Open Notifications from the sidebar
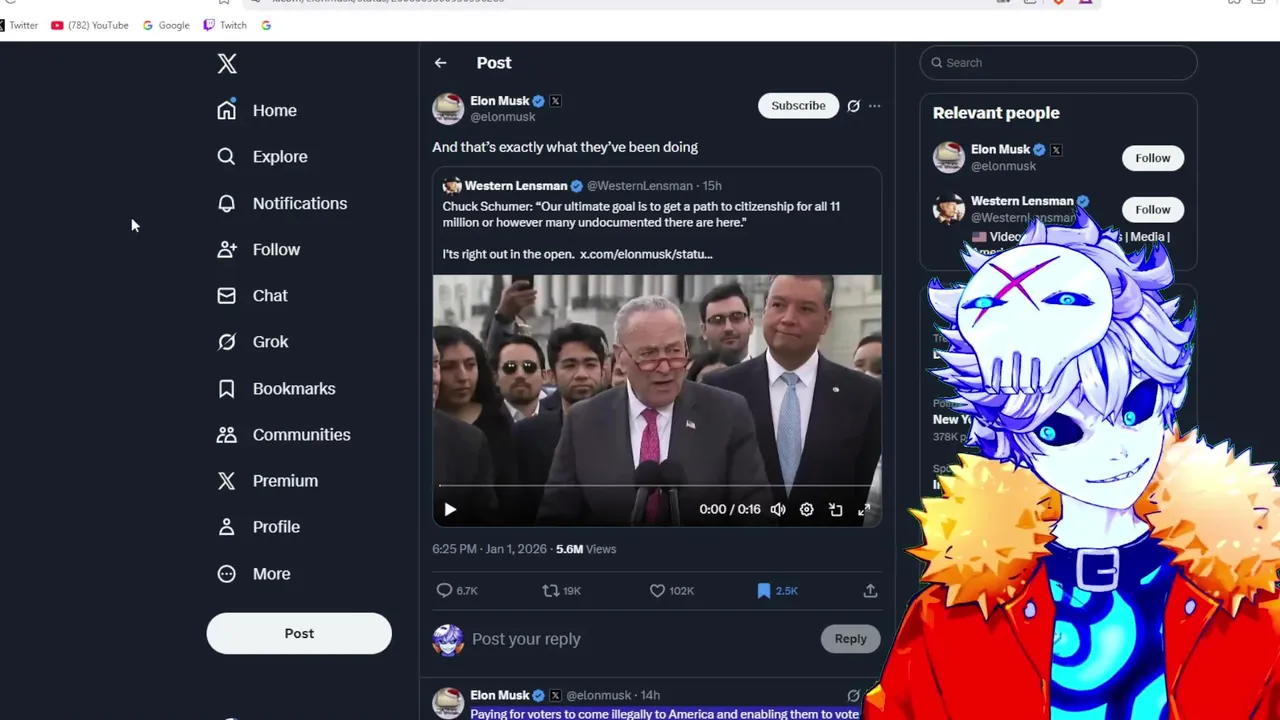Screen dimensions: 1280x720 pos(282,203)
